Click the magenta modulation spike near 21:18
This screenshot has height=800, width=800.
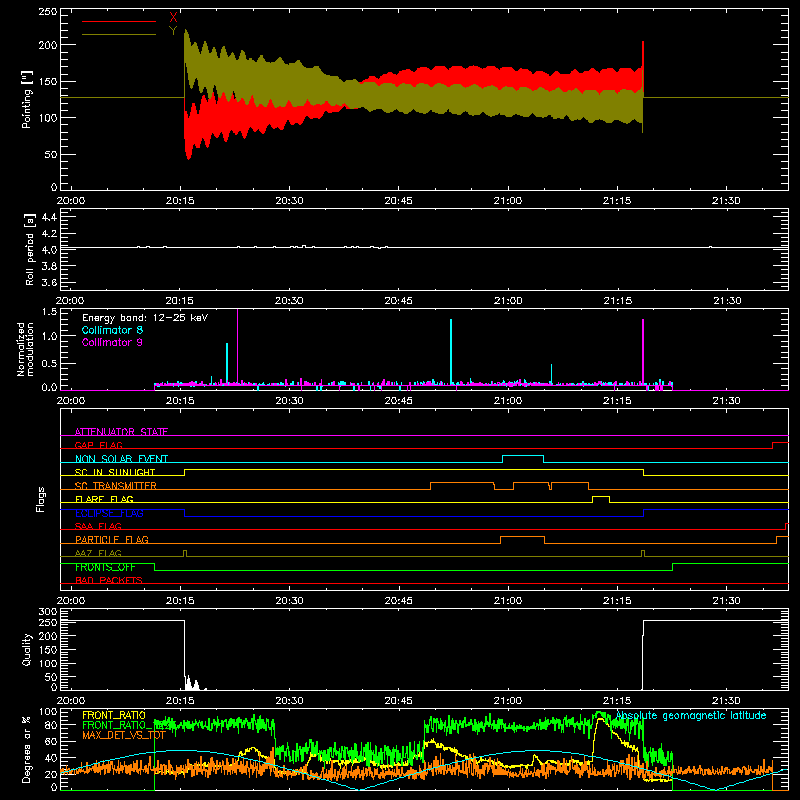pyautogui.click(x=643, y=351)
